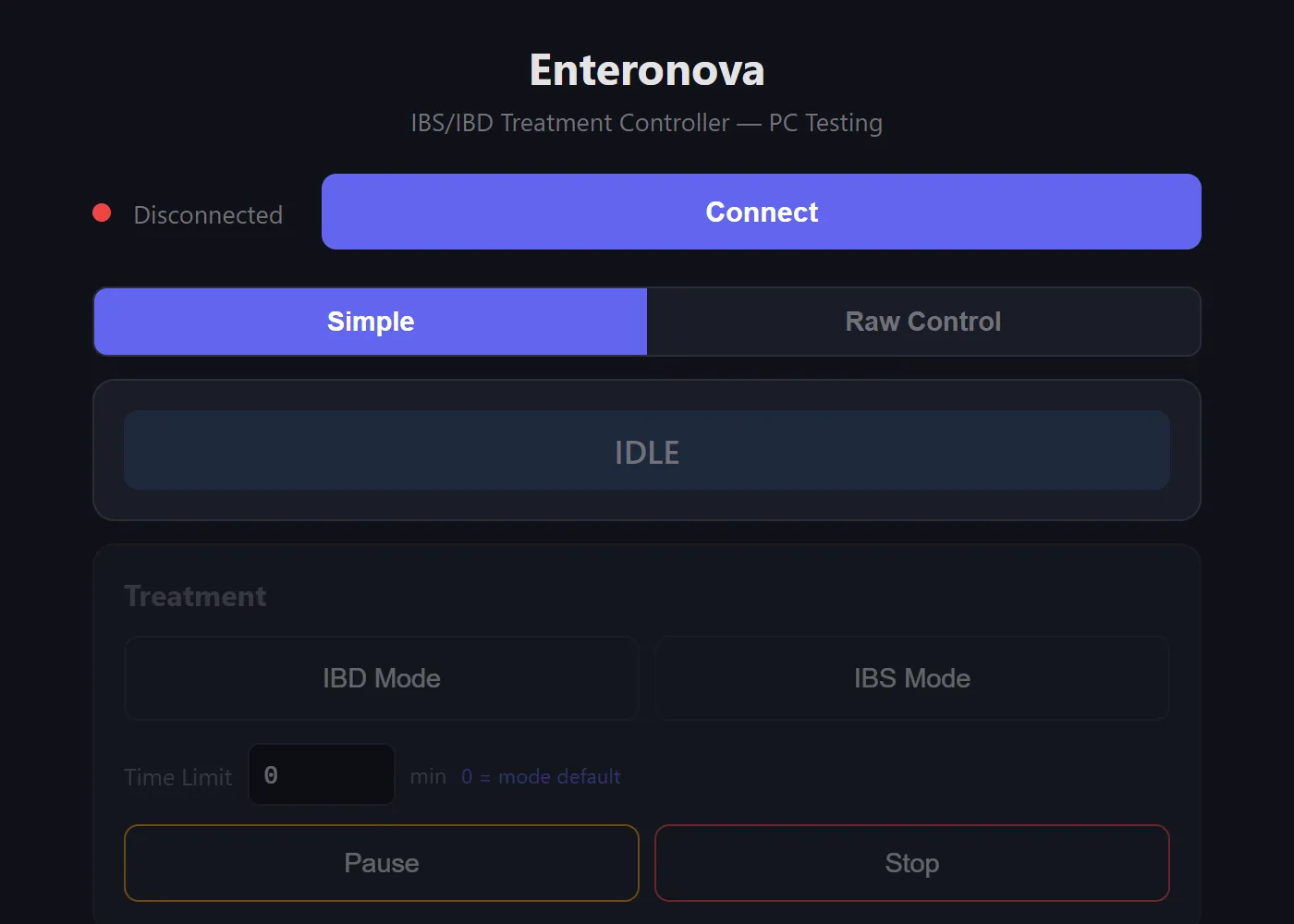Click the Enteronova title heading
This screenshot has height=924, width=1294.
[x=647, y=69]
